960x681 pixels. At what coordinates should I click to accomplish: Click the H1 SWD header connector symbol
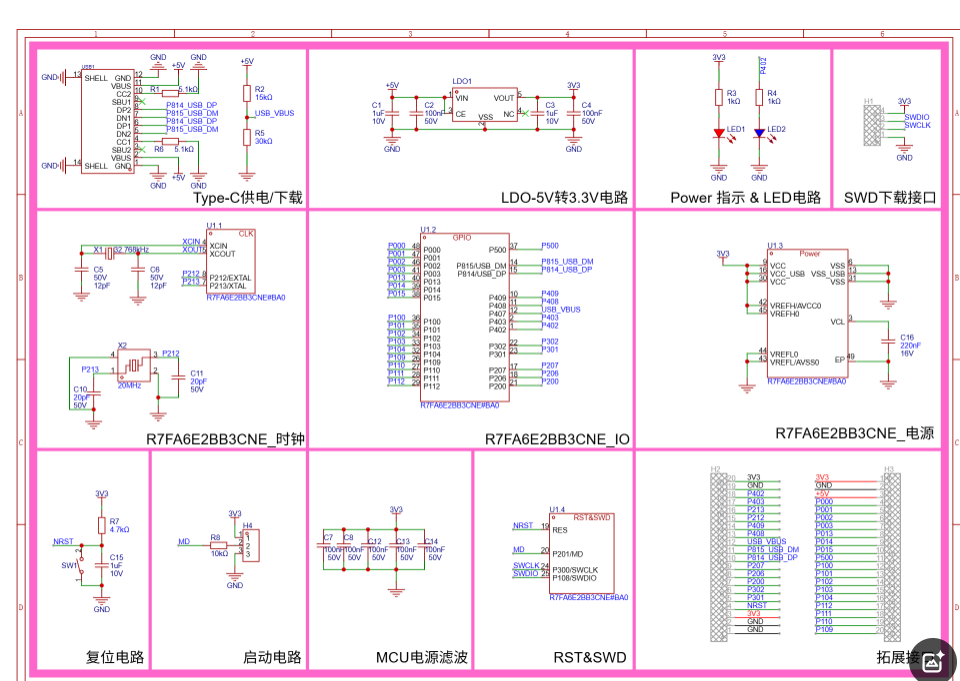click(872, 126)
